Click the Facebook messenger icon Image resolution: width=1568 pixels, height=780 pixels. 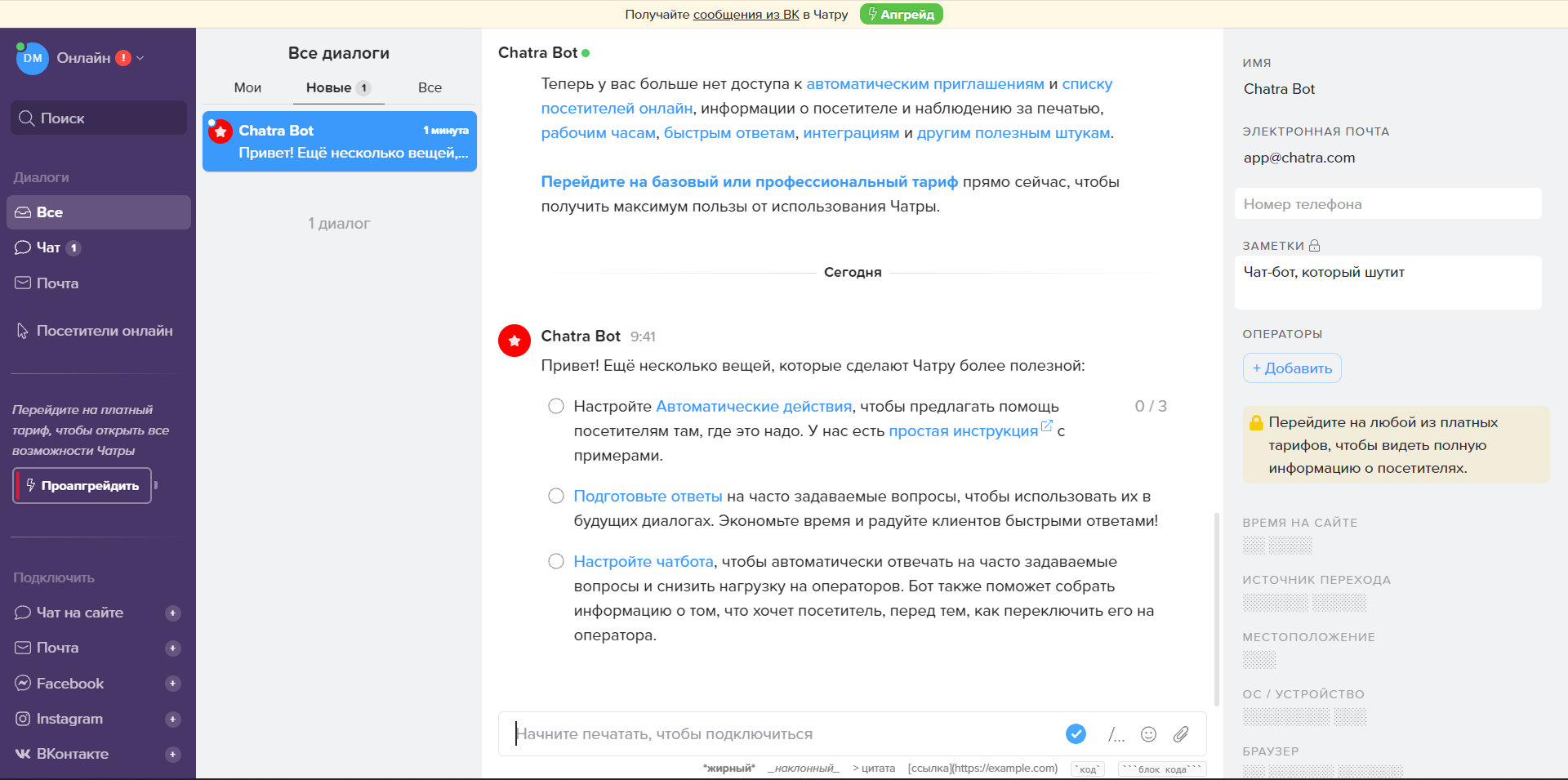coord(23,684)
